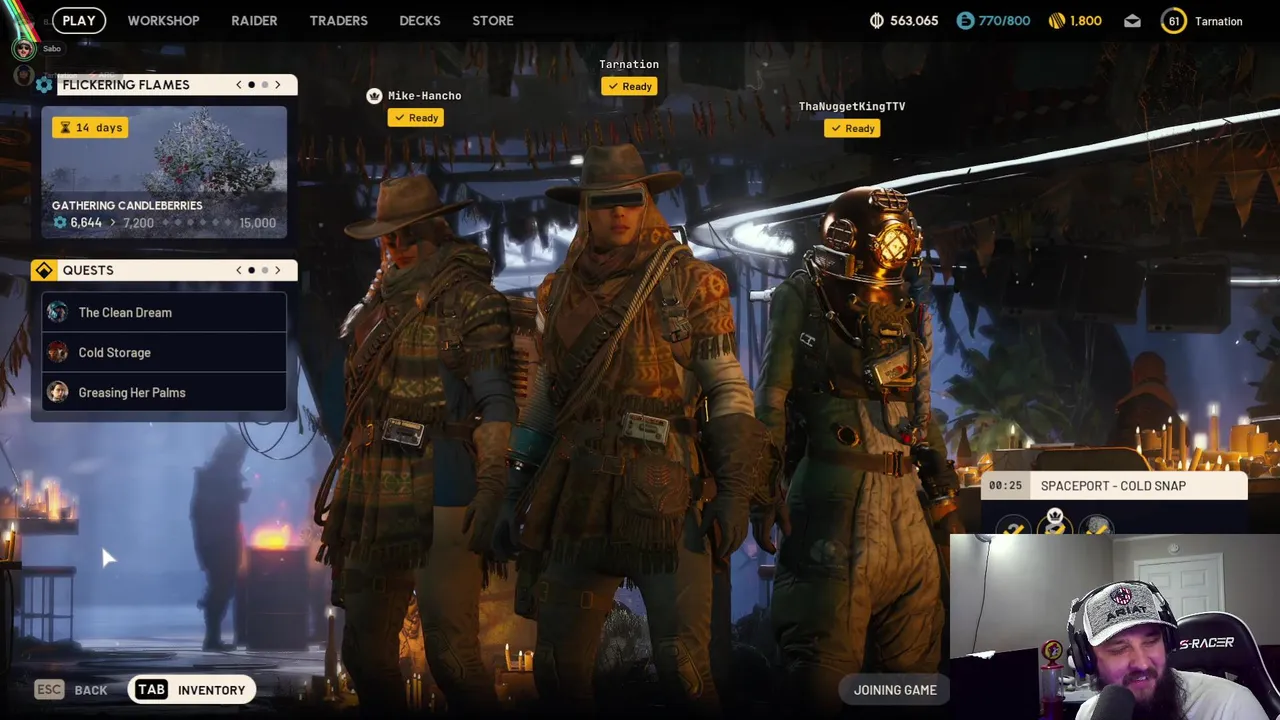Open the Gathering Candleberries event card
This screenshot has width=1280, height=720.
click(164, 172)
